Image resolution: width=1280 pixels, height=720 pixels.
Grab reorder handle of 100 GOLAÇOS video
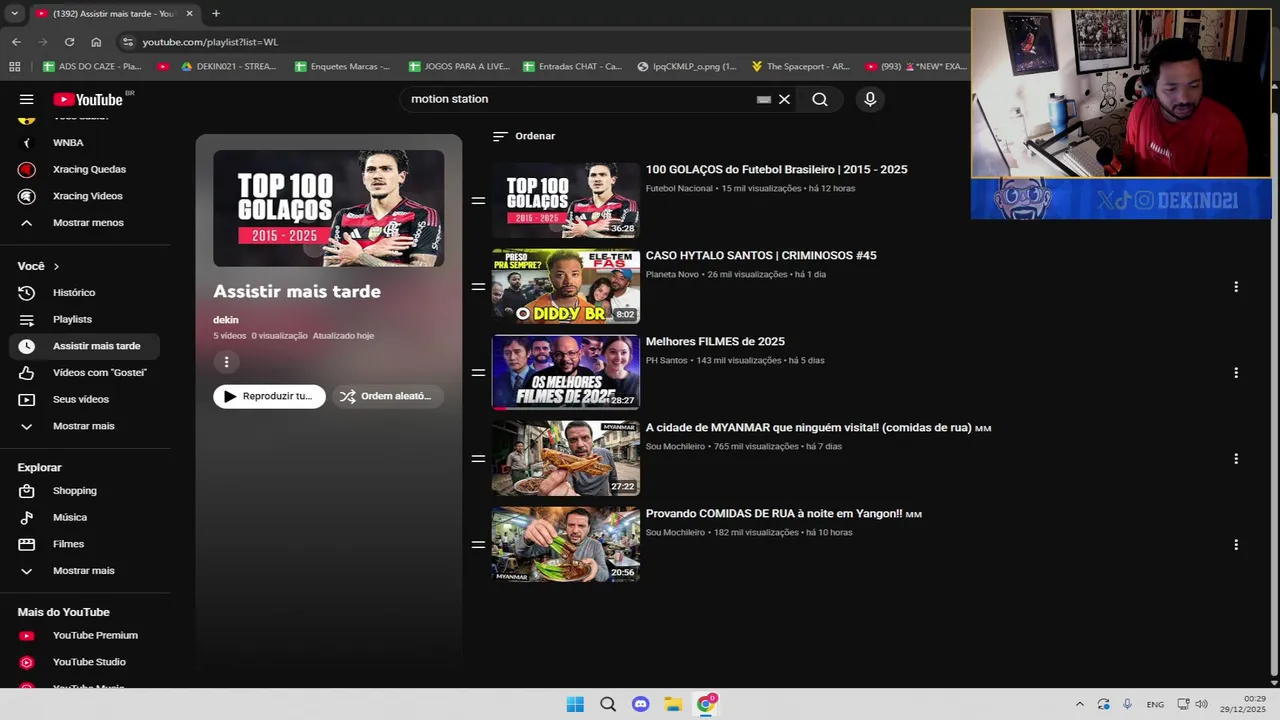(x=478, y=201)
